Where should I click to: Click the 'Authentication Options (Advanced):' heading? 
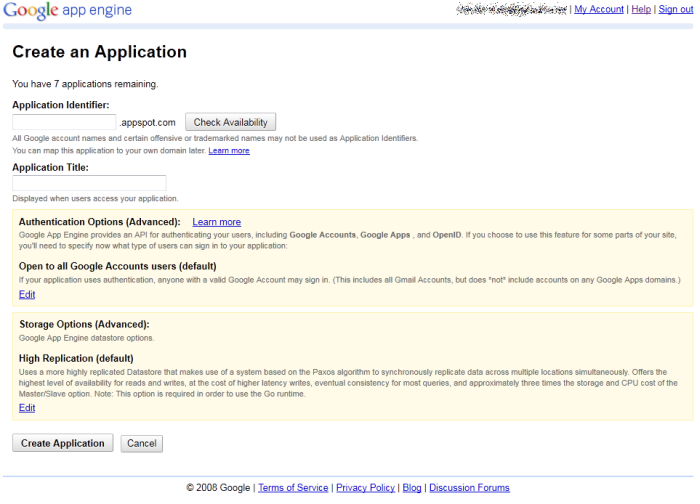(x=100, y=222)
